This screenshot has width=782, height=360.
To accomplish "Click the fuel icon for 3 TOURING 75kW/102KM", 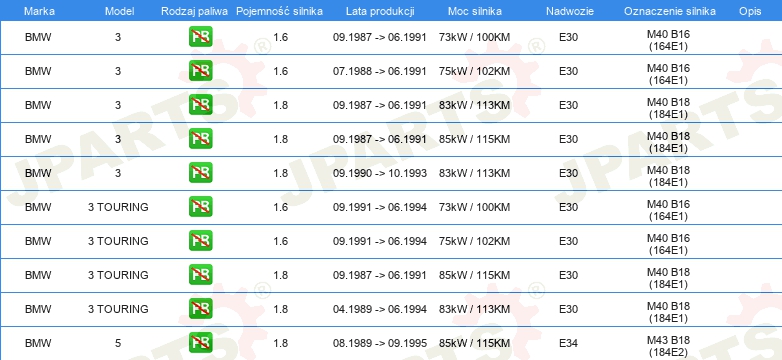I will tap(200, 240).
